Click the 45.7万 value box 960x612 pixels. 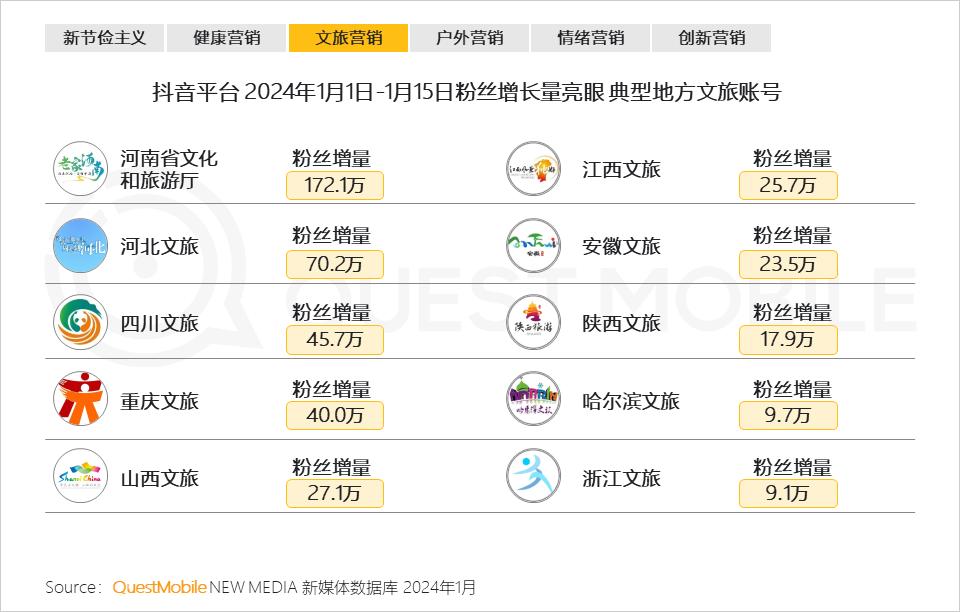(x=335, y=340)
